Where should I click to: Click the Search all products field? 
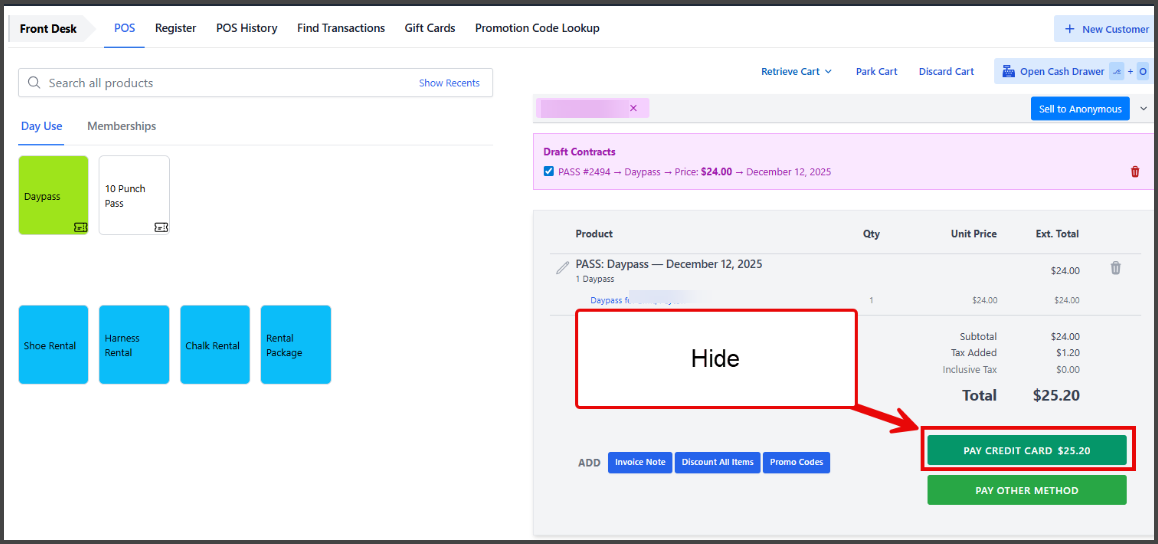[220, 83]
